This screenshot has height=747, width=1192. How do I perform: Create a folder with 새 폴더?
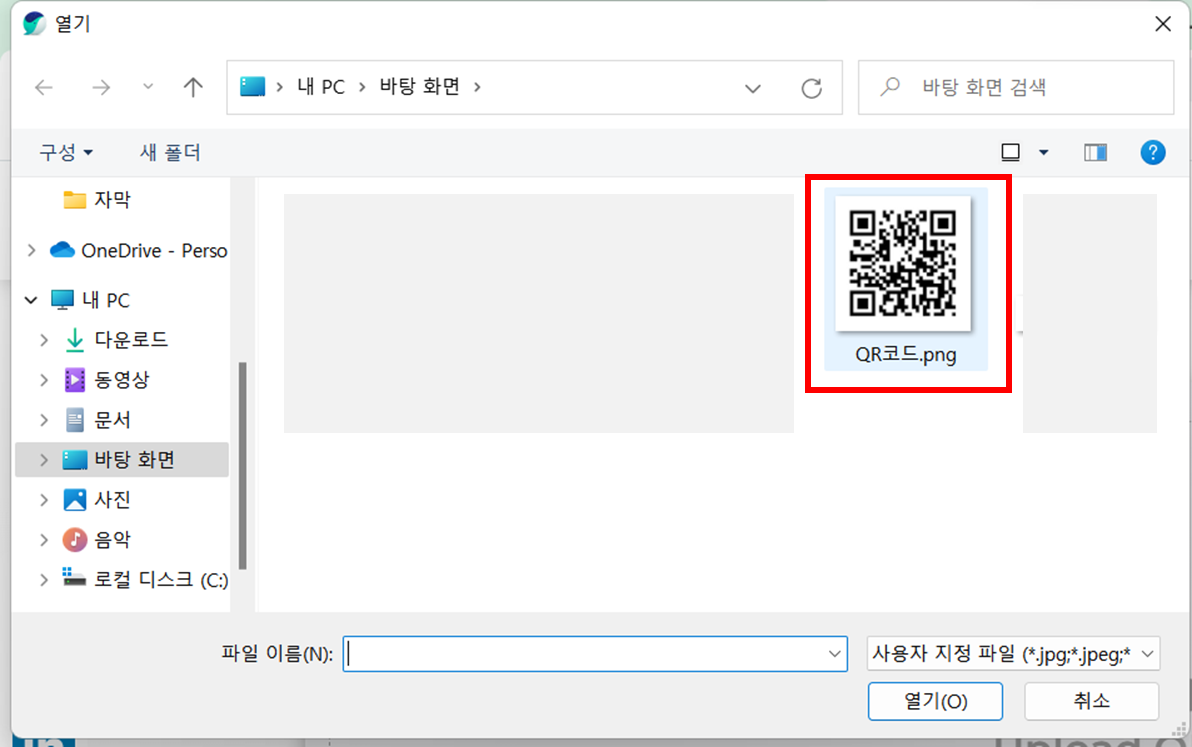click(x=170, y=152)
